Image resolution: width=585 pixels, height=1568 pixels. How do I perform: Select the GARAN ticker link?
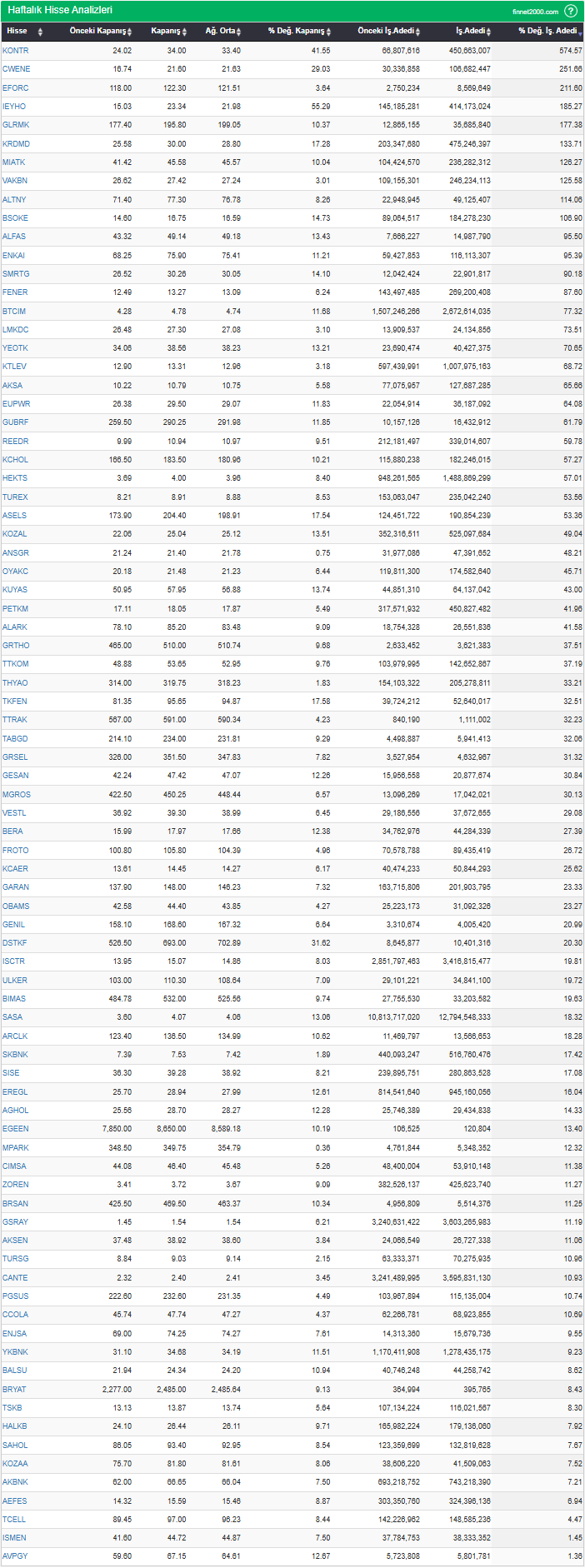click(x=16, y=887)
